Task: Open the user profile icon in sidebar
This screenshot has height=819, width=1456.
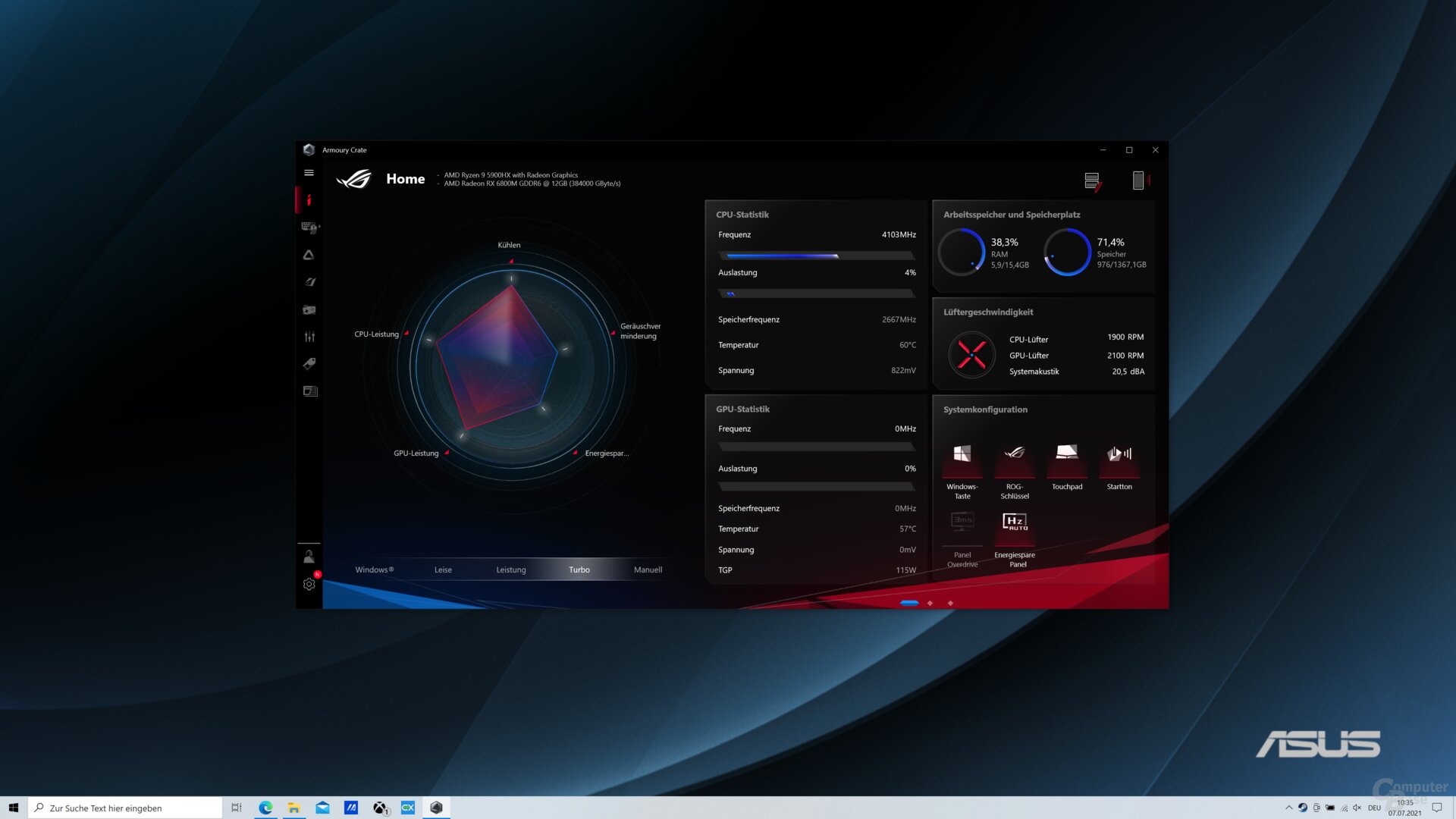Action: [309, 557]
